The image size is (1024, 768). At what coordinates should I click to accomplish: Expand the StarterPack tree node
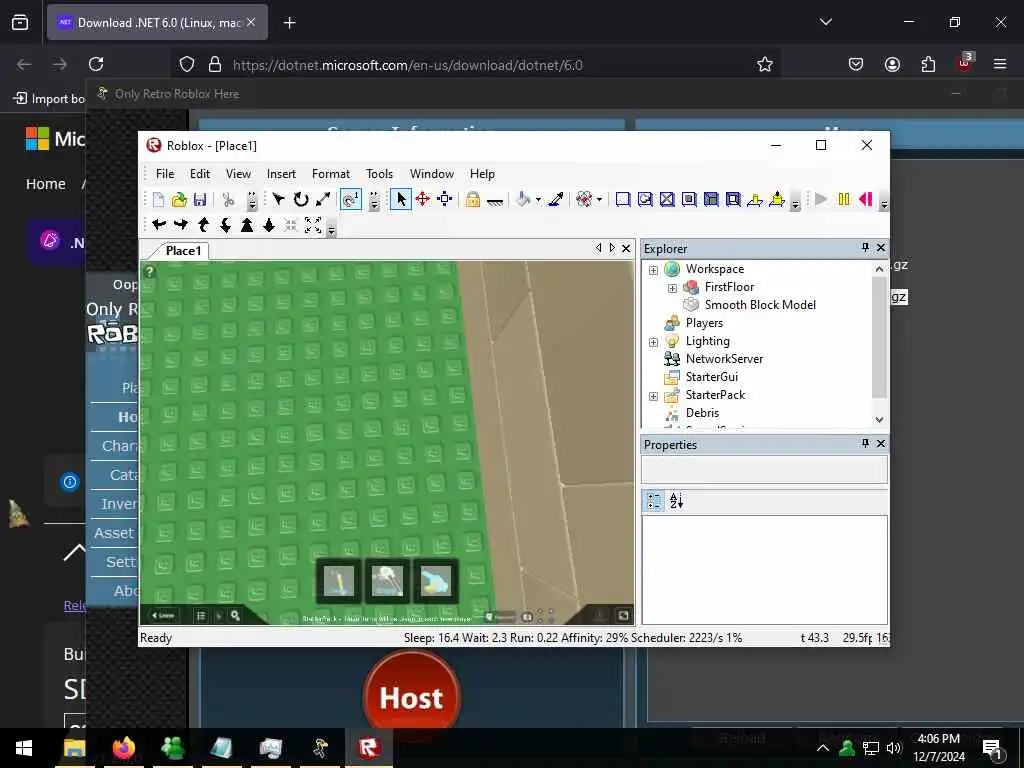[653, 396]
